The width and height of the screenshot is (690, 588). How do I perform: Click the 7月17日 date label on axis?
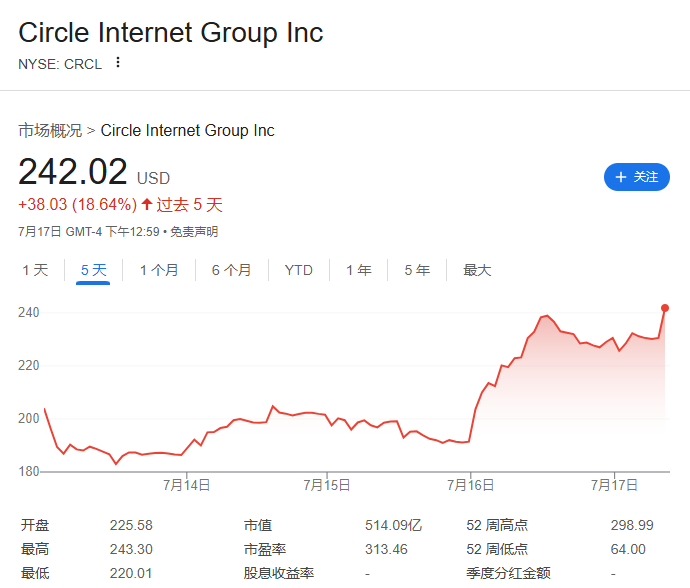coord(614,485)
